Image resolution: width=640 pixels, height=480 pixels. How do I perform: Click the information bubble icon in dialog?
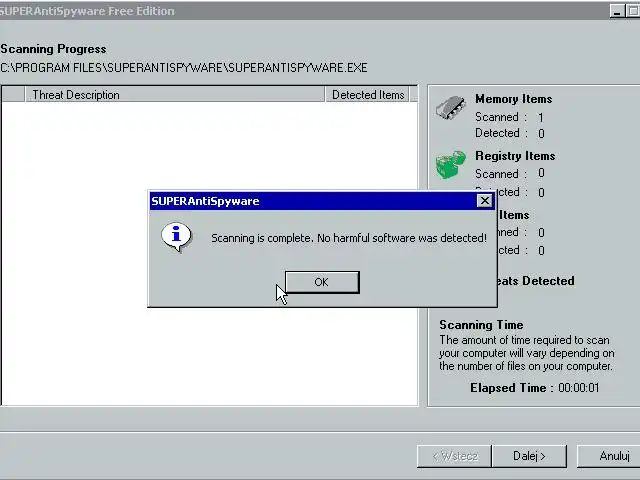tap(176, 238)
